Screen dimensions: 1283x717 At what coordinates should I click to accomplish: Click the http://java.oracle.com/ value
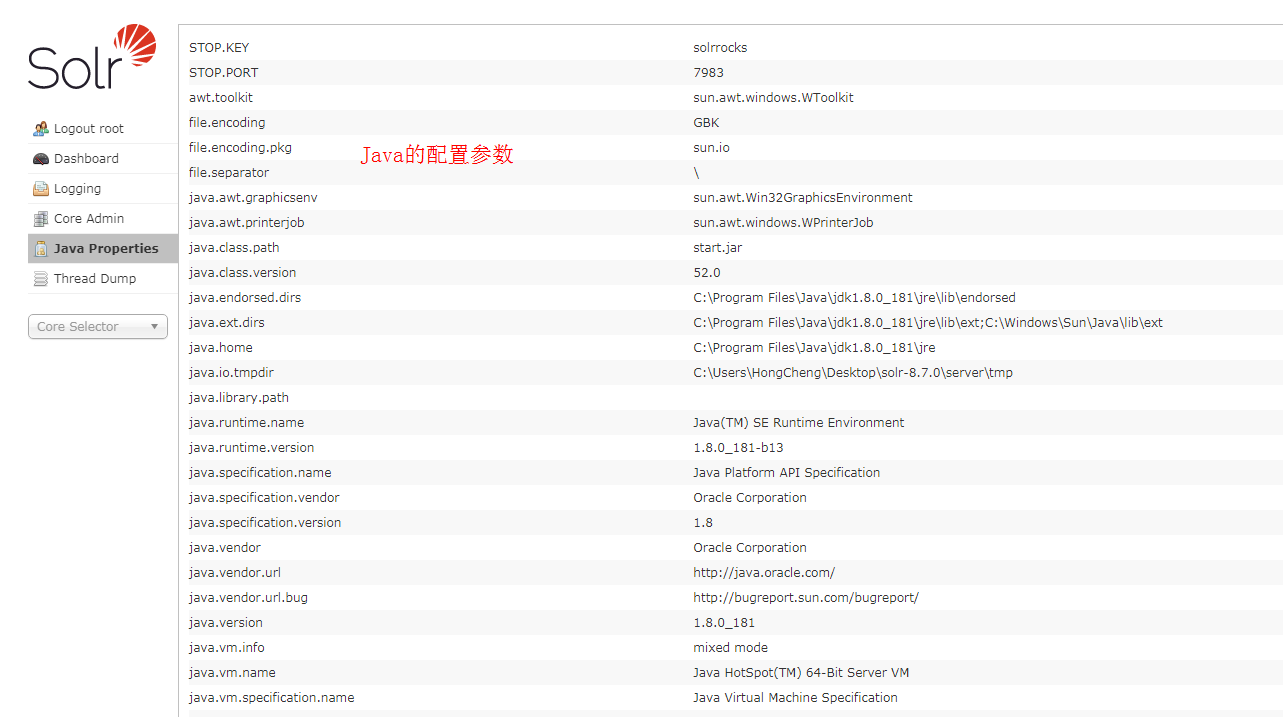[x=764, y=572]
